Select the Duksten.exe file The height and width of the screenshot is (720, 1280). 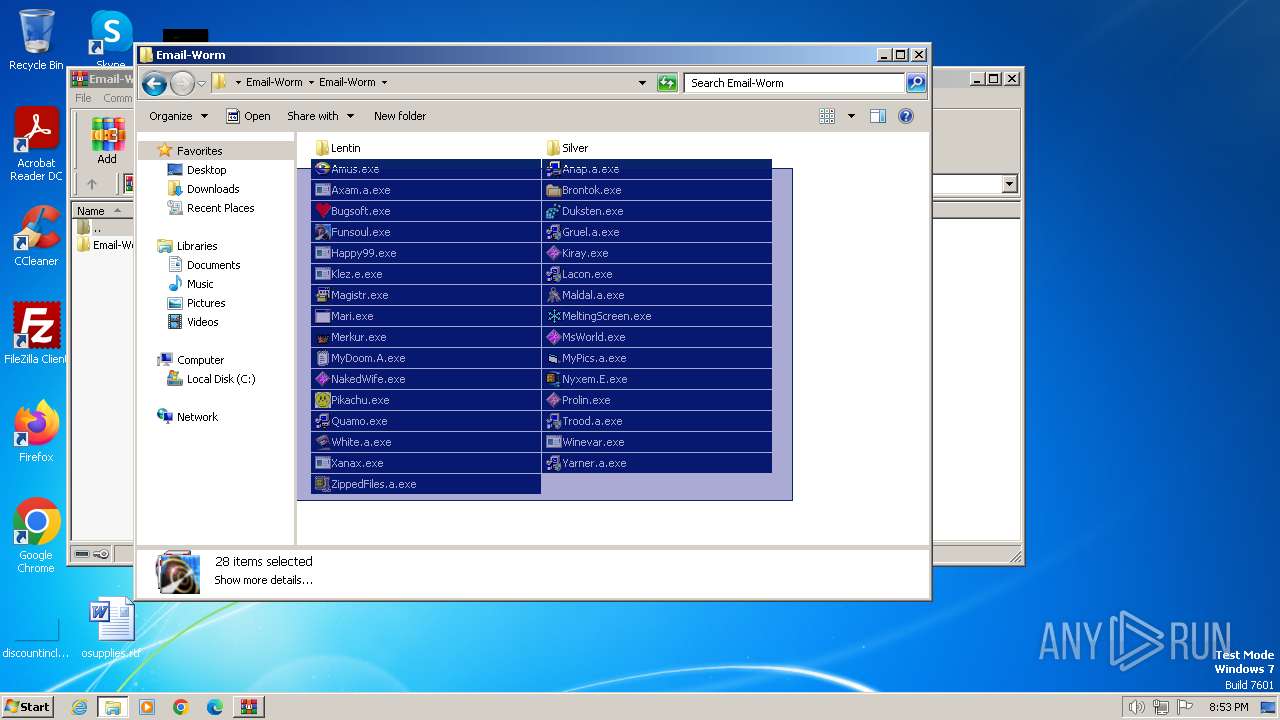coord(657,211)
